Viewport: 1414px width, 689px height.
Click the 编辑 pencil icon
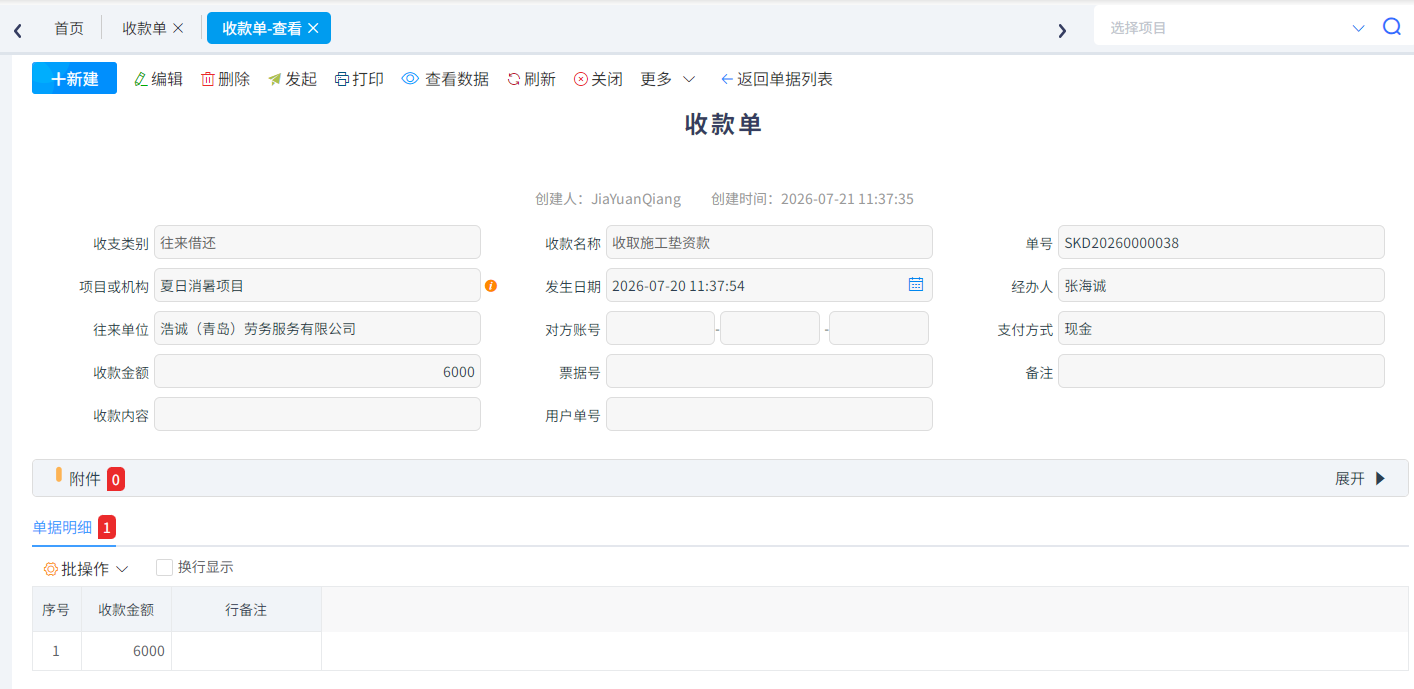(141, 79)
